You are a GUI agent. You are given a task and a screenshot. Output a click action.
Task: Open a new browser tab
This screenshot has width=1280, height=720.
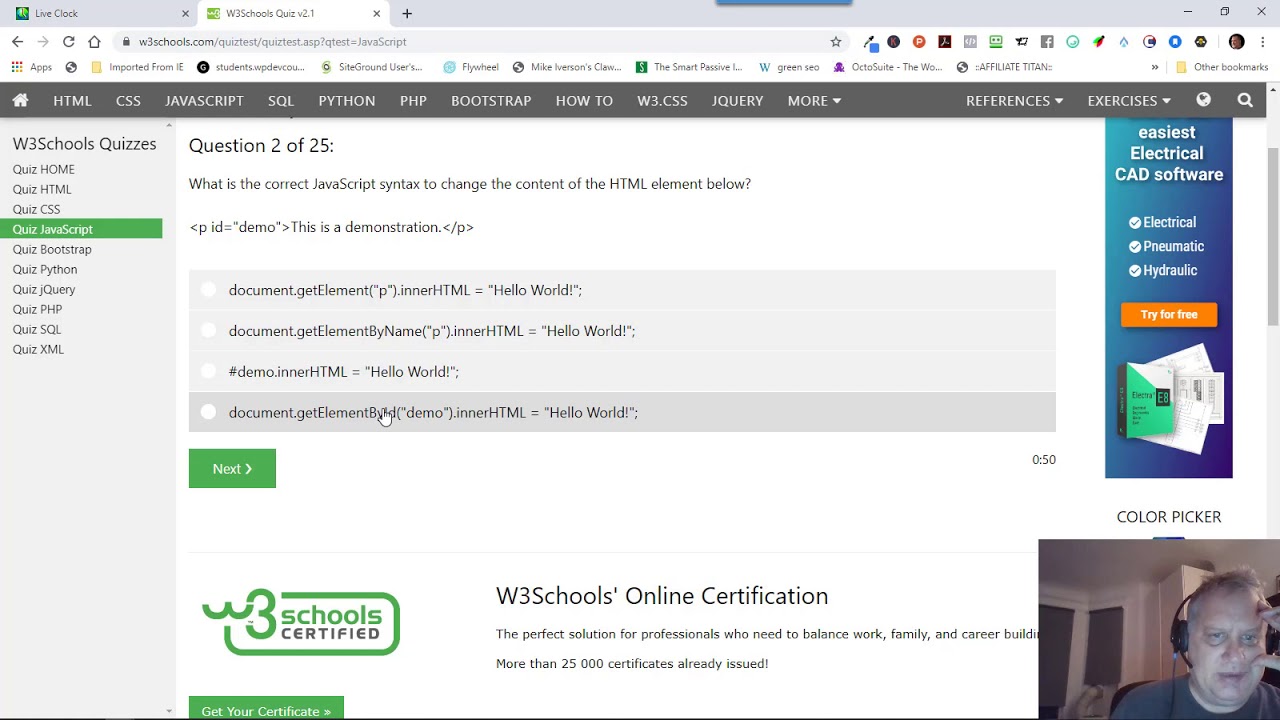click(x=407, y=13)
